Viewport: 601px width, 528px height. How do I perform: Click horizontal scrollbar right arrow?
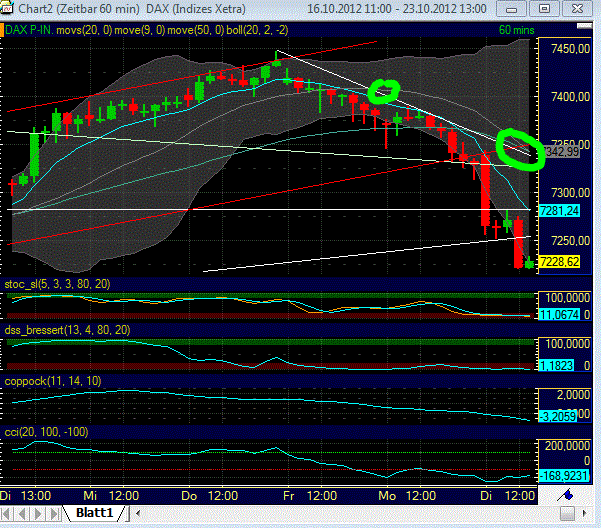click(584, 513)
